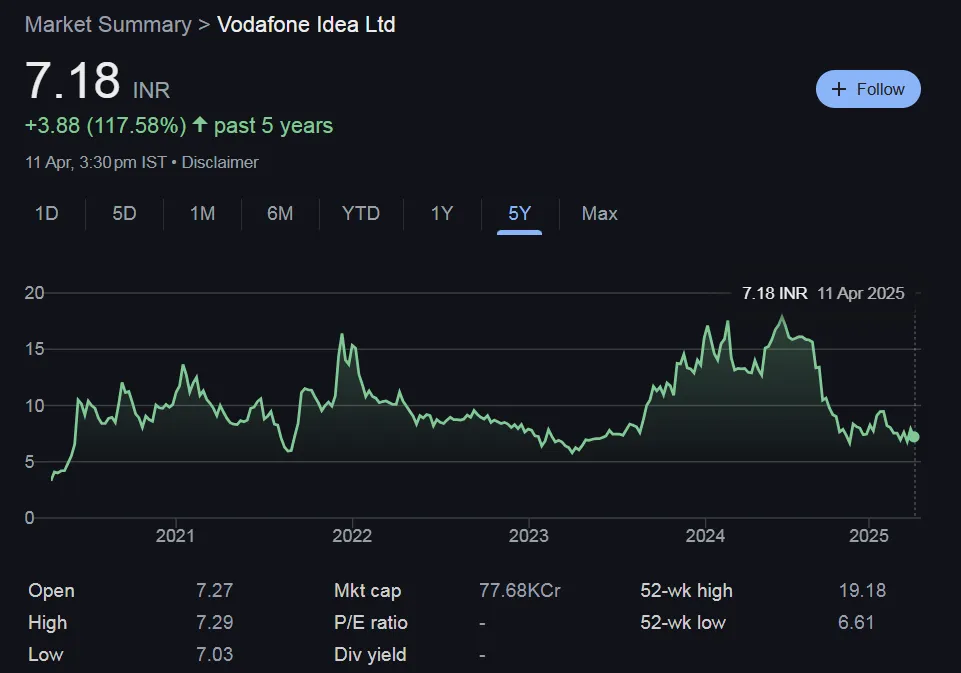
Task: Click the 52-wk high value 19.18
Action: coord(862,590)
